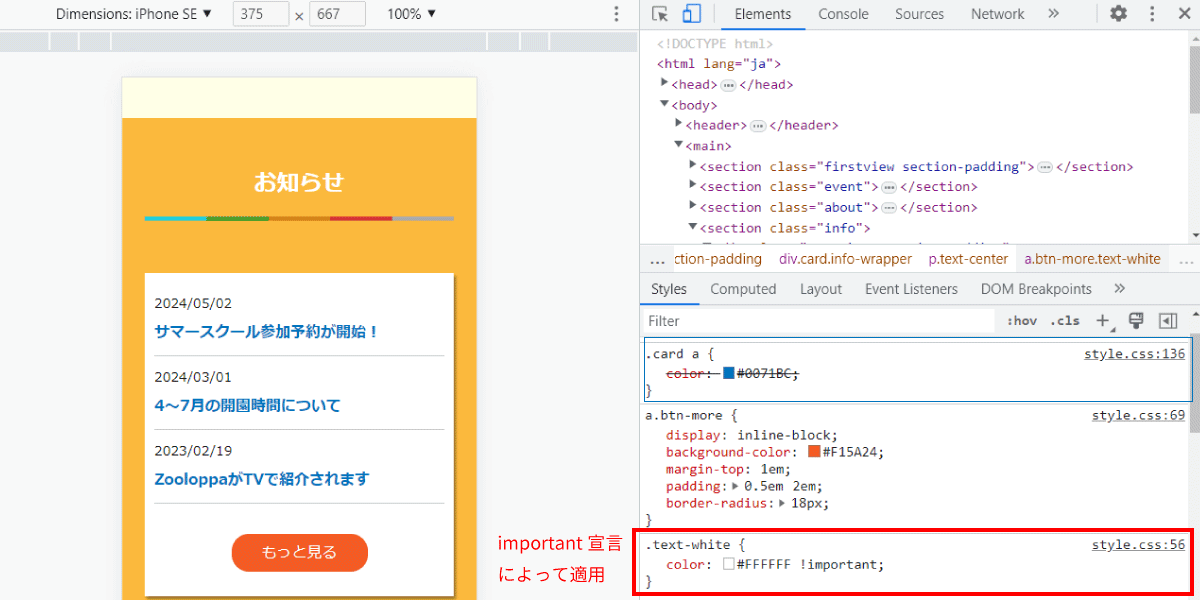Click the #F15A24 background color swatch
1200x600 pixels.
click(814, 452)
